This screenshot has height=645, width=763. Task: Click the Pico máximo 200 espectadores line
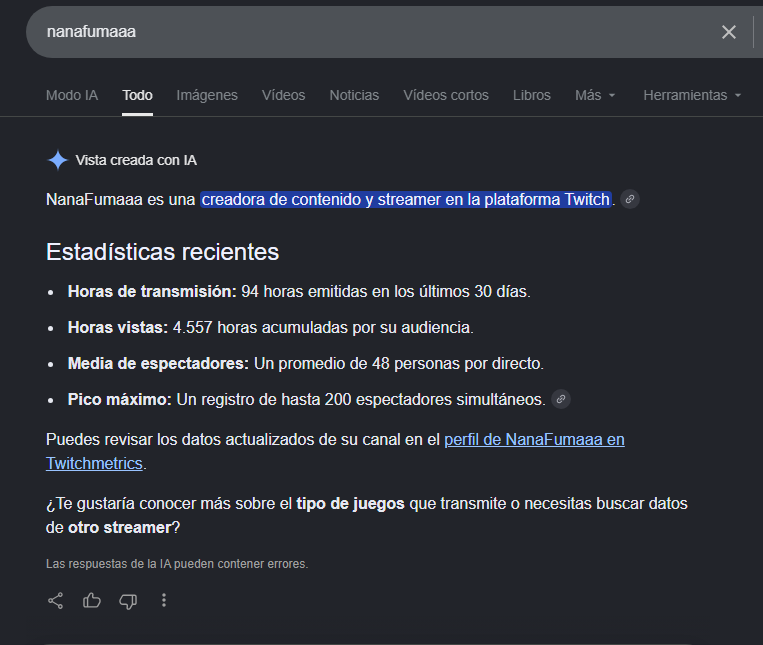pyautogui.click(x=307, y=399)
